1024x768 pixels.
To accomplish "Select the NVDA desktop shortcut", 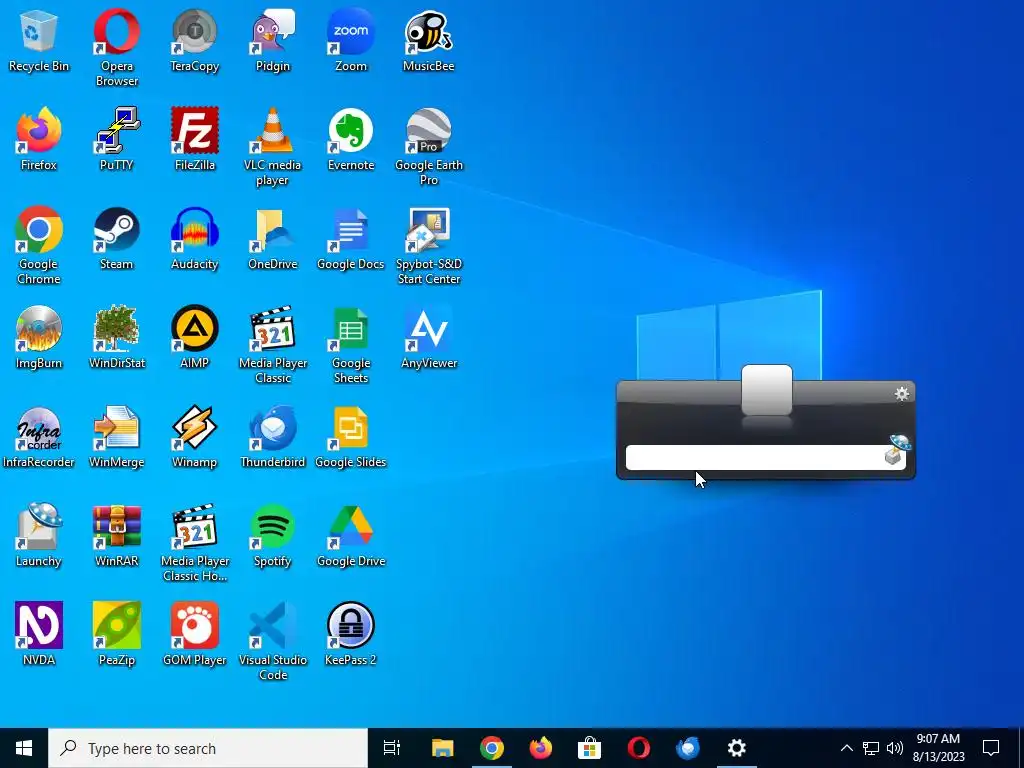I will coord(39,634).
